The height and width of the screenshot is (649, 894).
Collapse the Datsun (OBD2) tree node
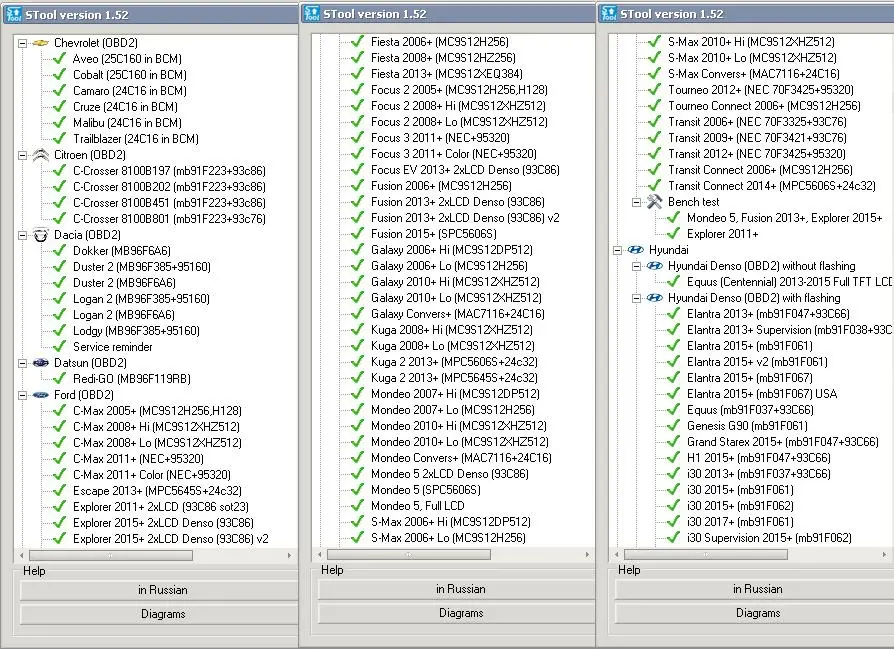[22, 363]
